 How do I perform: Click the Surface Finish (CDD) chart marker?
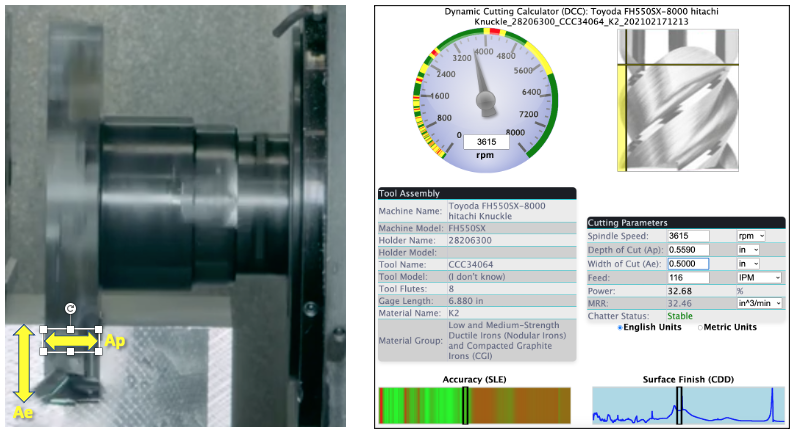pyautogui.click(x=679, y=405)
